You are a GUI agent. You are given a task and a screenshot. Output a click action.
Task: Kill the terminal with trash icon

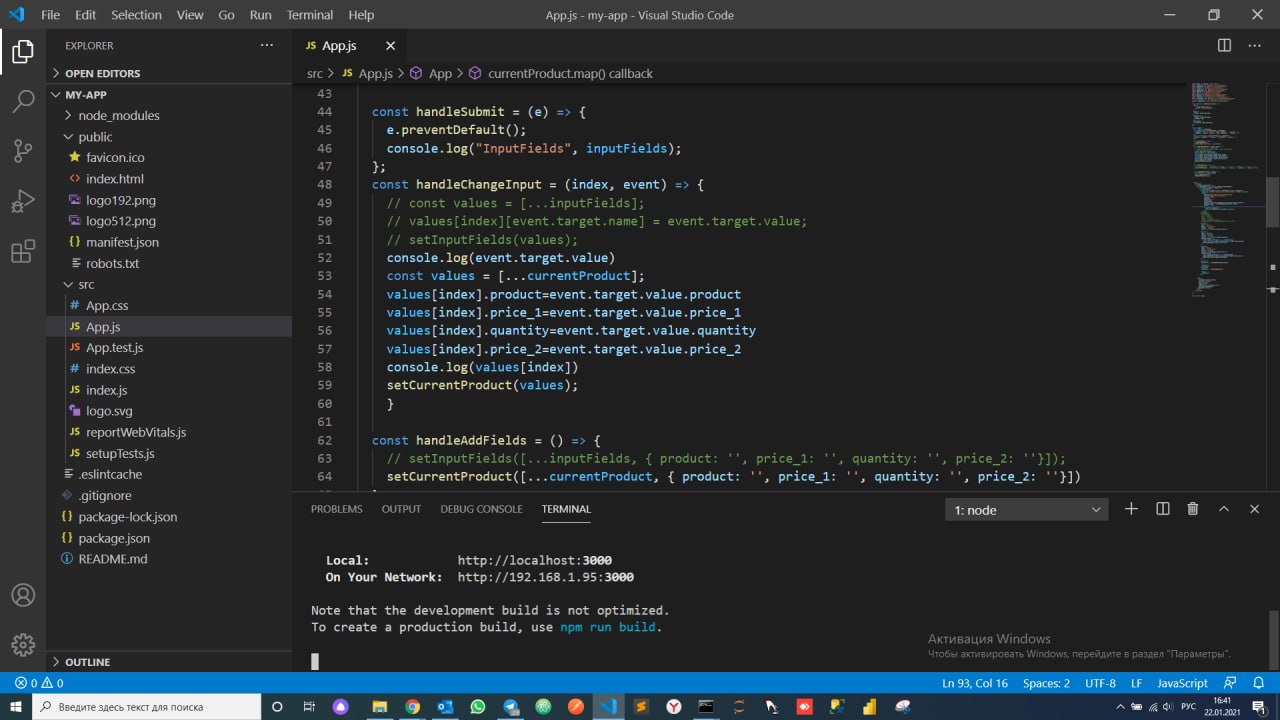[1192, 509]
